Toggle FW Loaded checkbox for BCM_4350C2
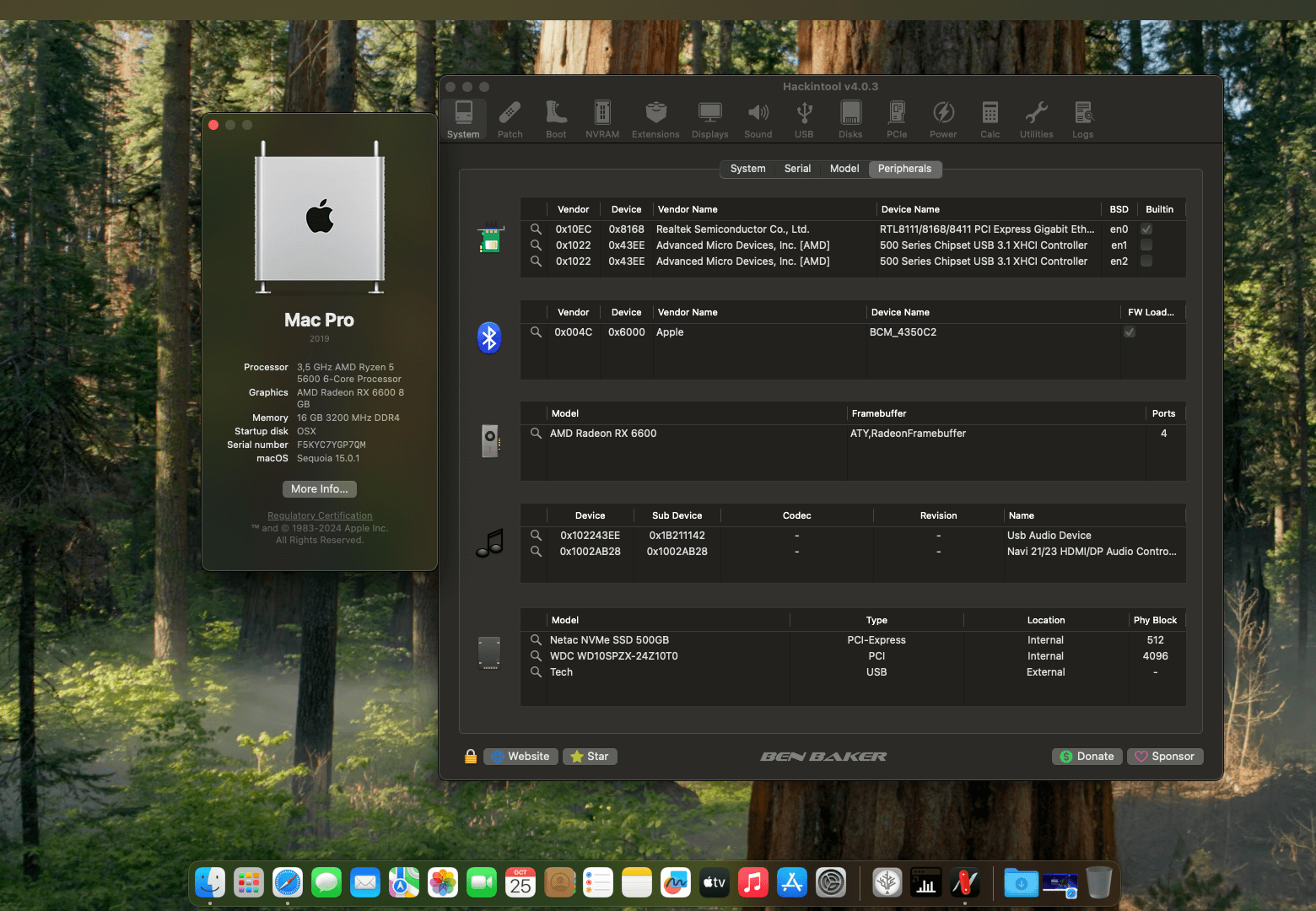This screenshot has height=911, width=1316. [x=1130, y=332]
